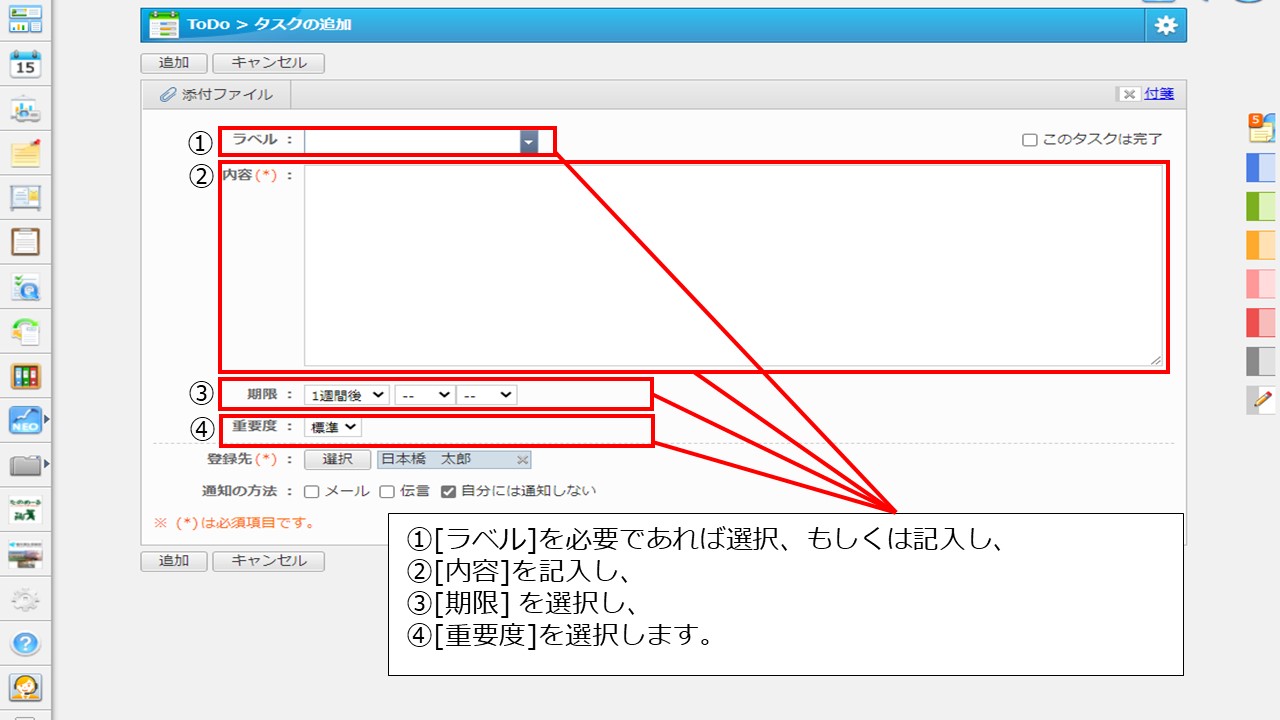The height and width of the screenshot is (720, 1280).
Task: Open the last -- dropdown in 期限 row
Action: click(487, 395)
